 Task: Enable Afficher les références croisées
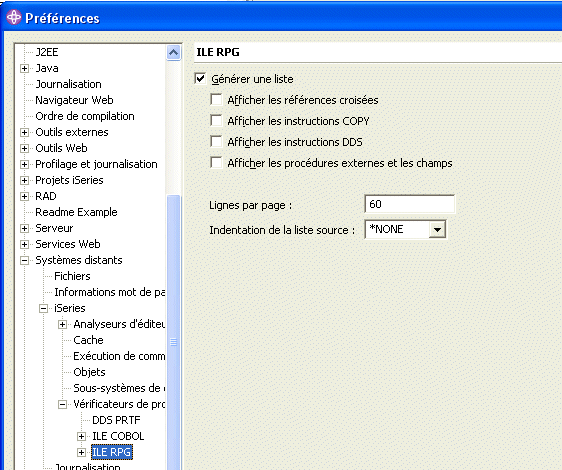tap(216, 99)
